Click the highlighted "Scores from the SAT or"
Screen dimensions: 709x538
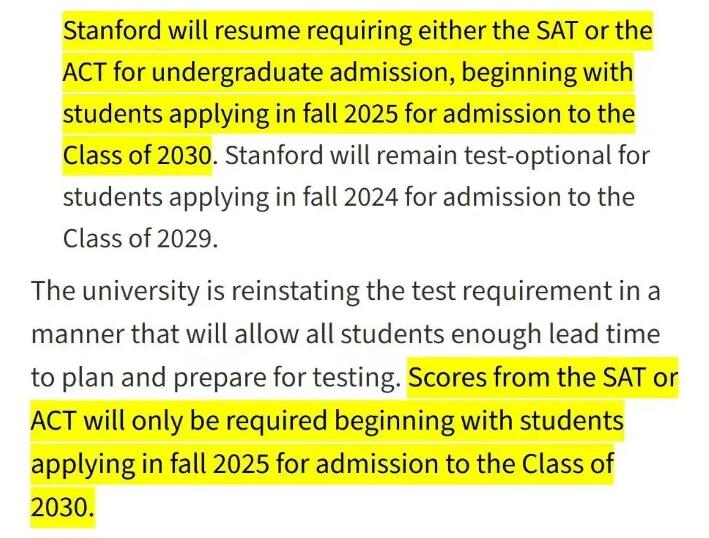click(543, 377)
